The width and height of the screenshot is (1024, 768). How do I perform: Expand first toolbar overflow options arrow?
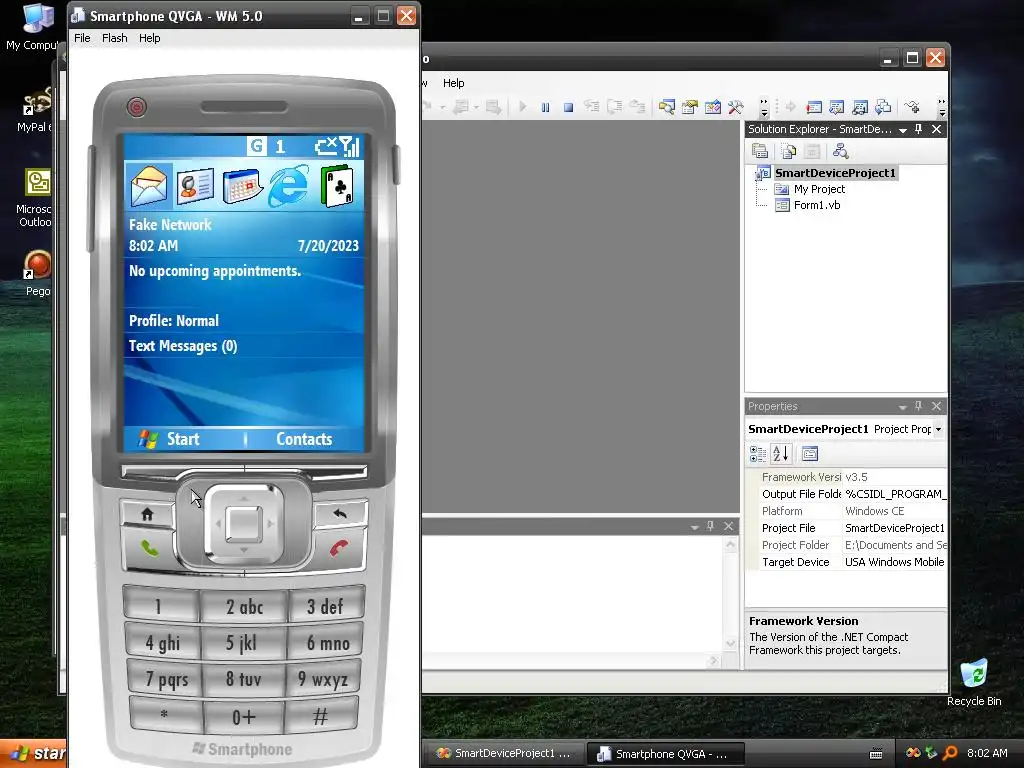point(763,107)
